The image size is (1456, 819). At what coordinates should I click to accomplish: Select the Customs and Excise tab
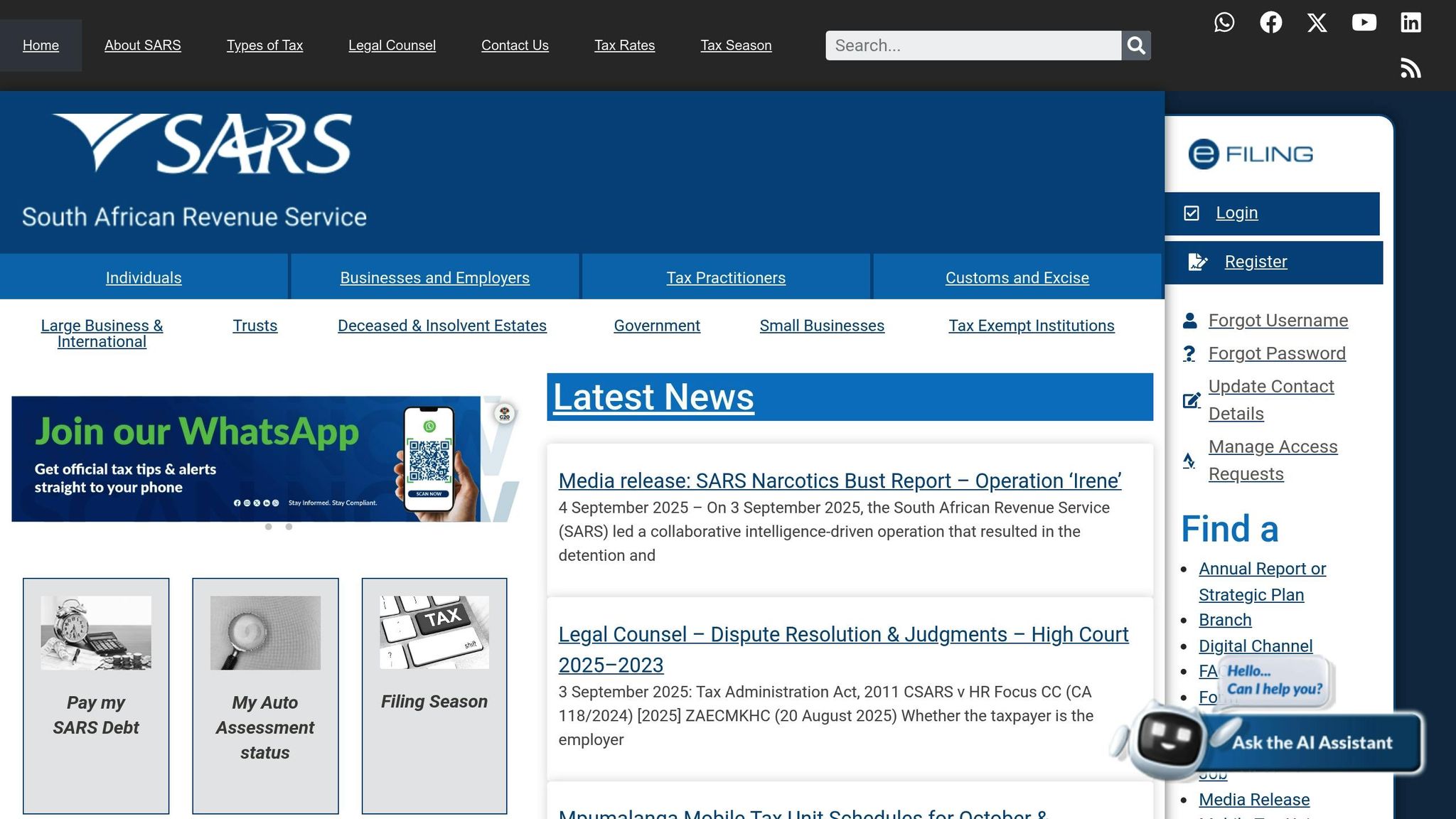pos(1017,277)
